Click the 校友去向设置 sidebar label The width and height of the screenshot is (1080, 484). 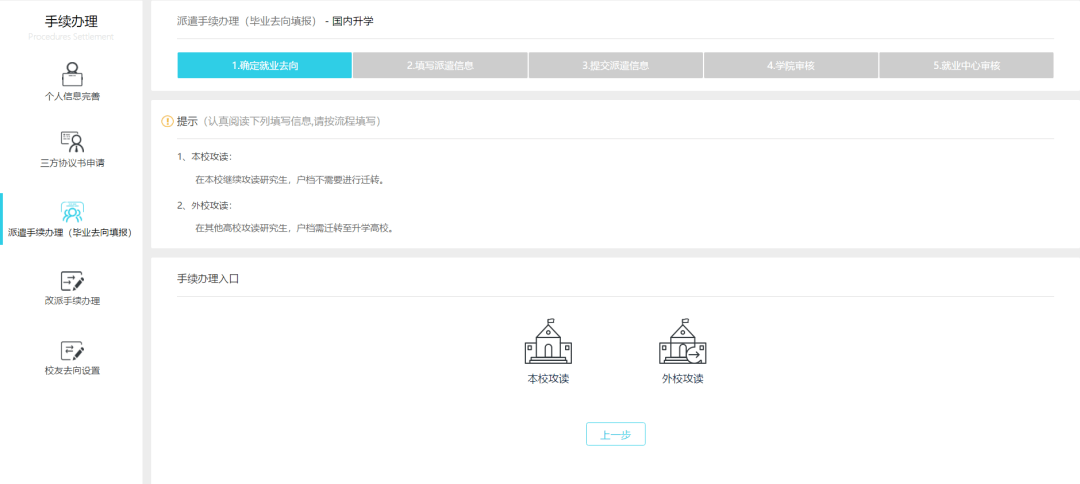tap(72, 370)
